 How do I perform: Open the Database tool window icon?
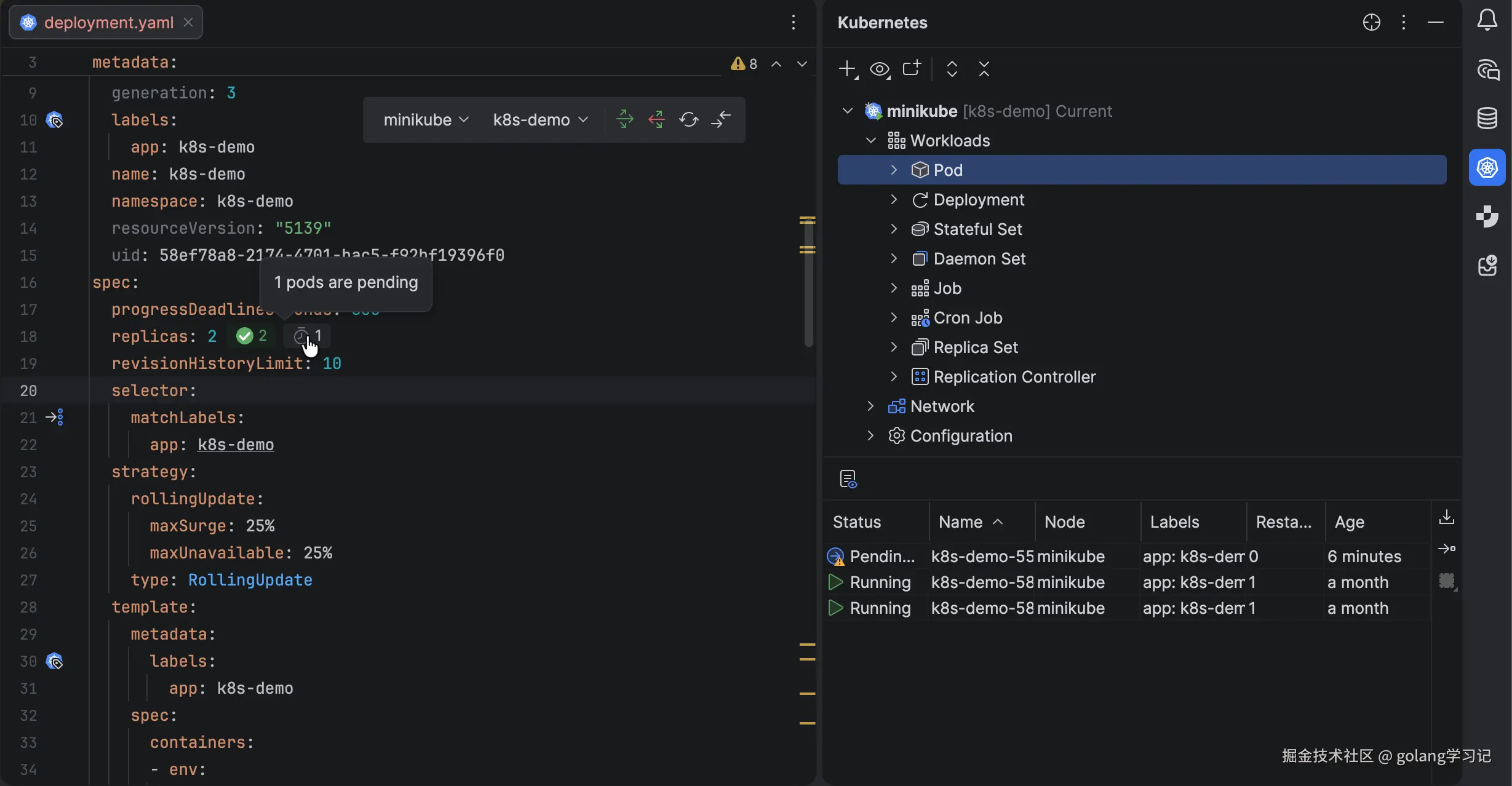click(x=1487, y=118)
